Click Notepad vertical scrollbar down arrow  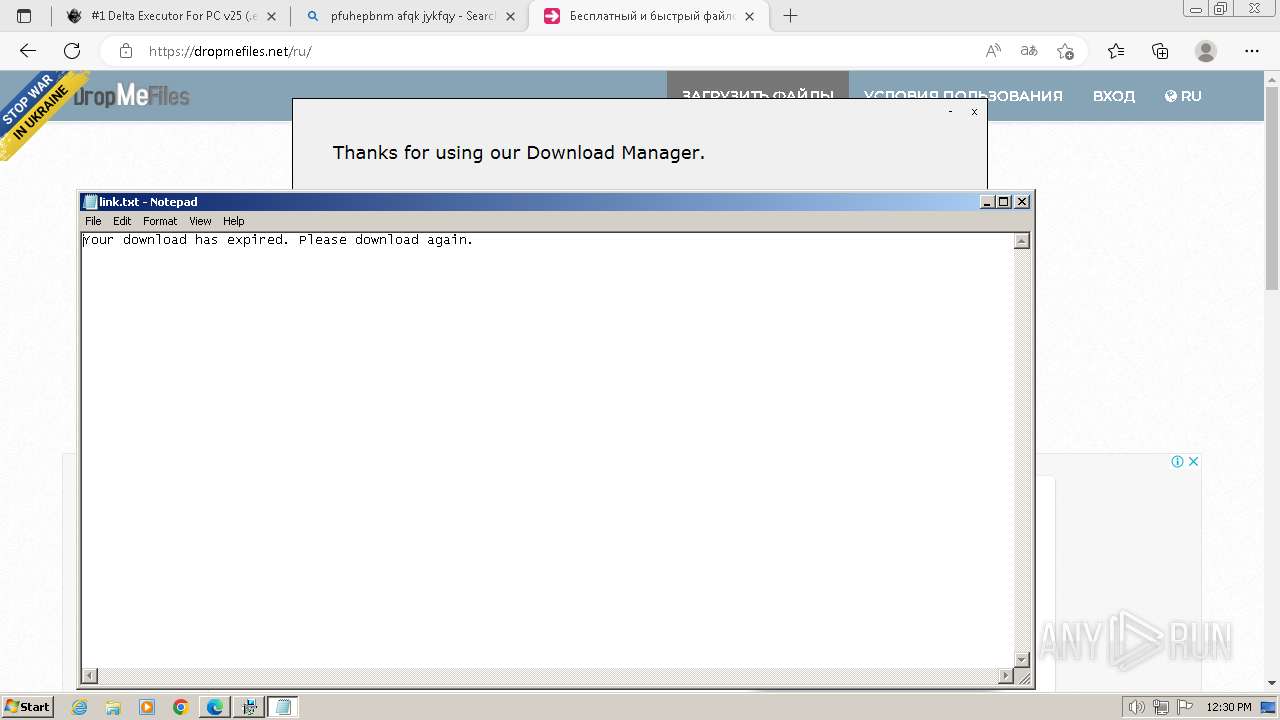(x=1022, y=659)
